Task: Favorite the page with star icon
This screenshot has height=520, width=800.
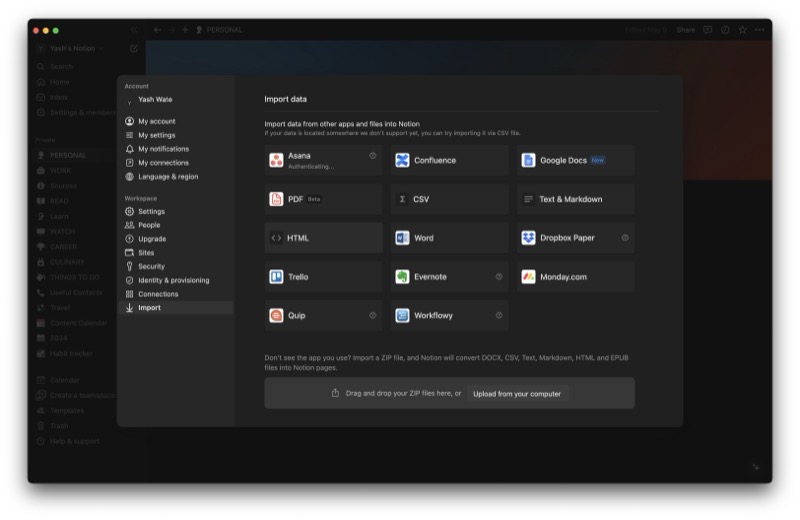Action: [743, 30]
